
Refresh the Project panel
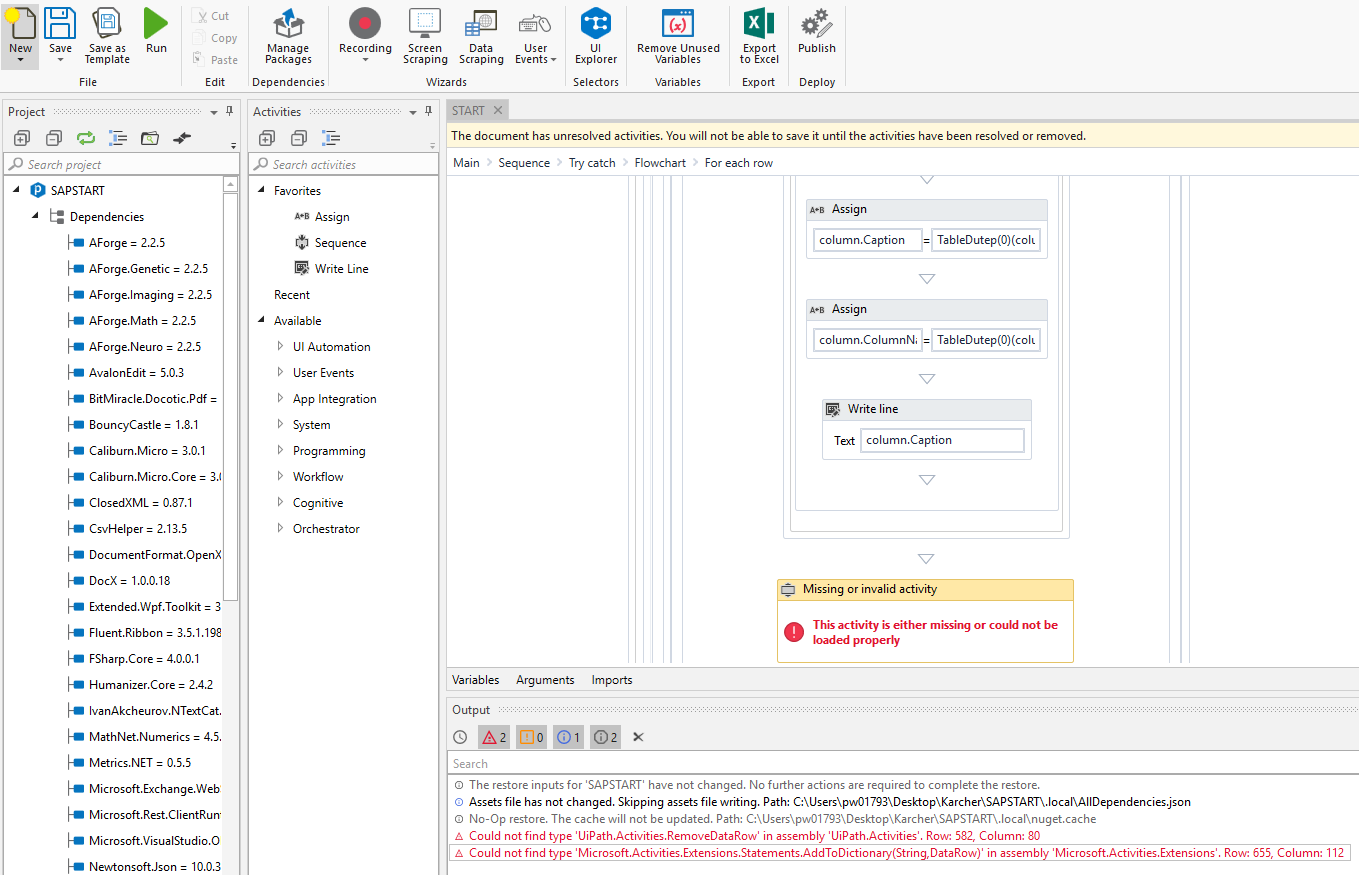tap(85, 138)
